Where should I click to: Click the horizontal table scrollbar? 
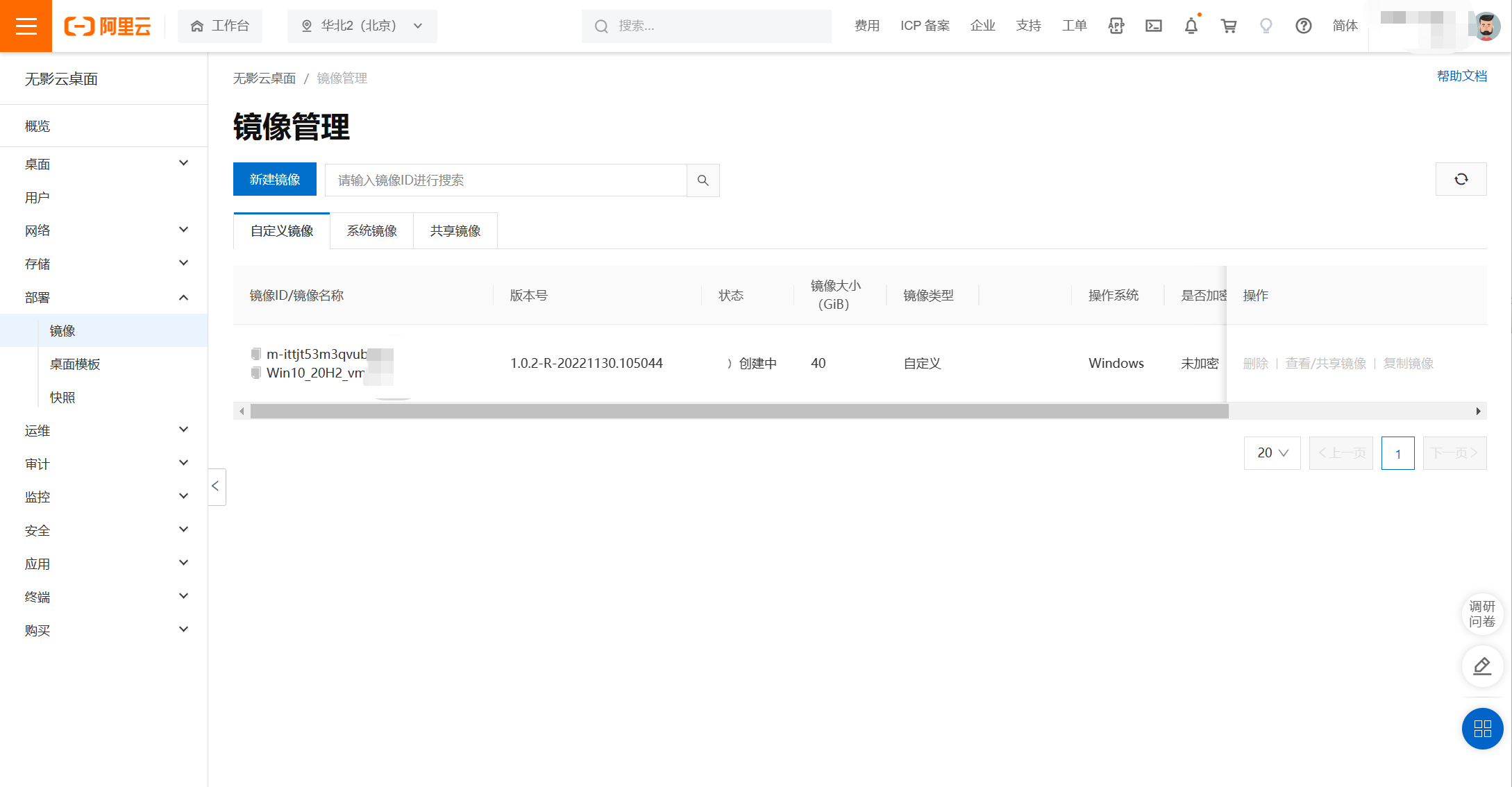pyautogui.click(x=739, y=412)
